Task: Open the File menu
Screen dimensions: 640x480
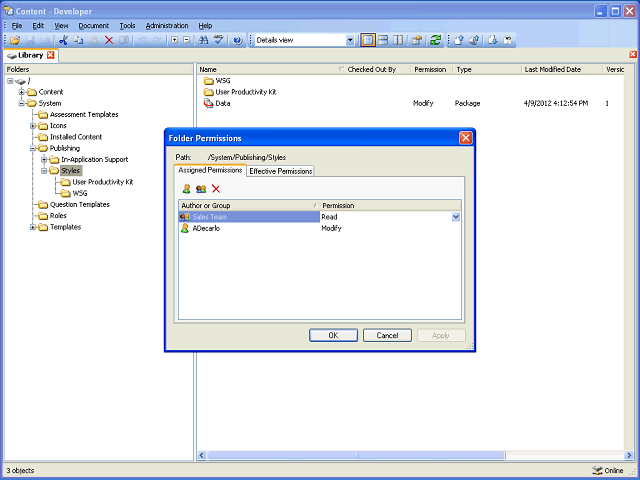Action: tap(17, 26)
